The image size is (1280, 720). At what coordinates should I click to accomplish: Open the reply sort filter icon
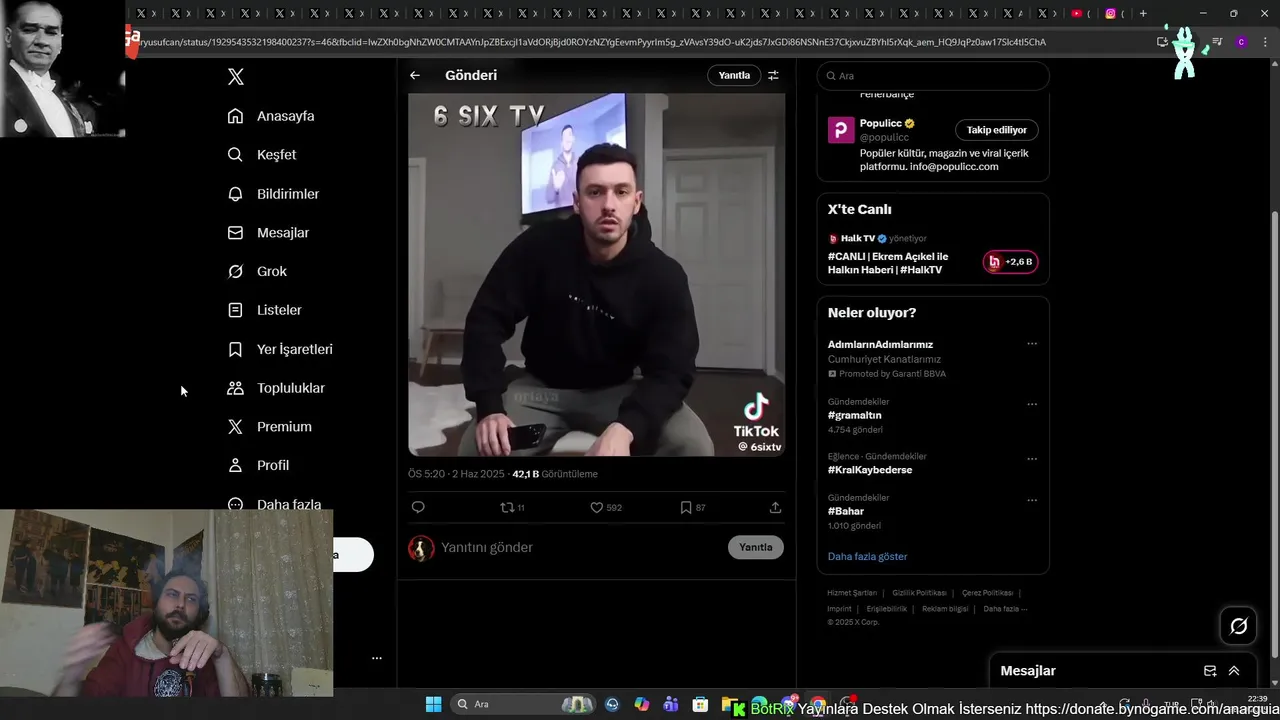point(773,75)
